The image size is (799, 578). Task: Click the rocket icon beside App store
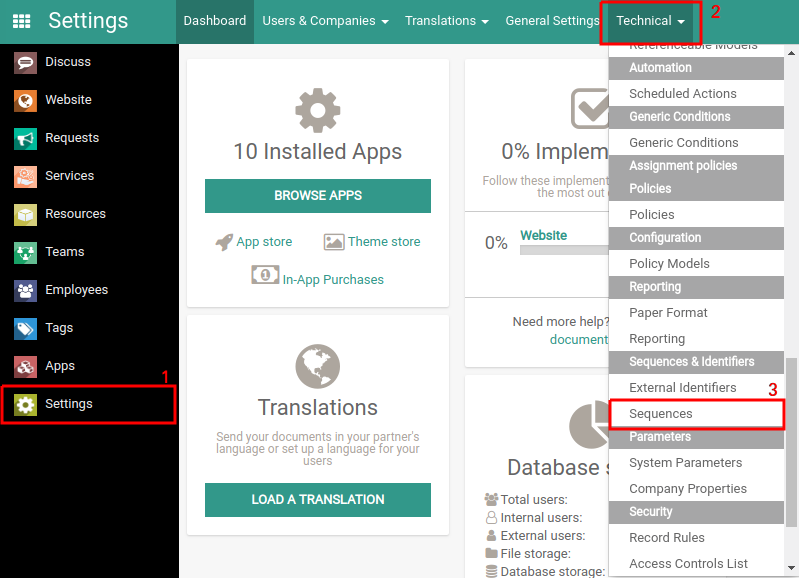tap(224, 242)
